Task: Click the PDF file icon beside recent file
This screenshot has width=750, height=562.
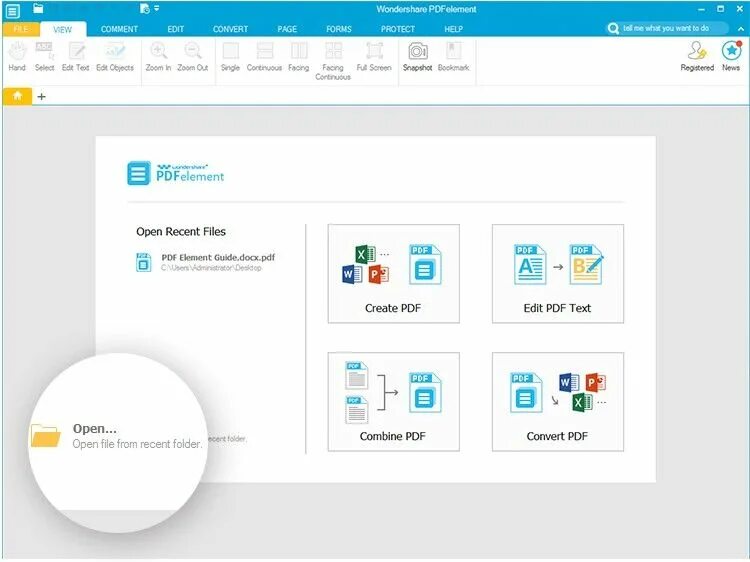Action: 143,262
